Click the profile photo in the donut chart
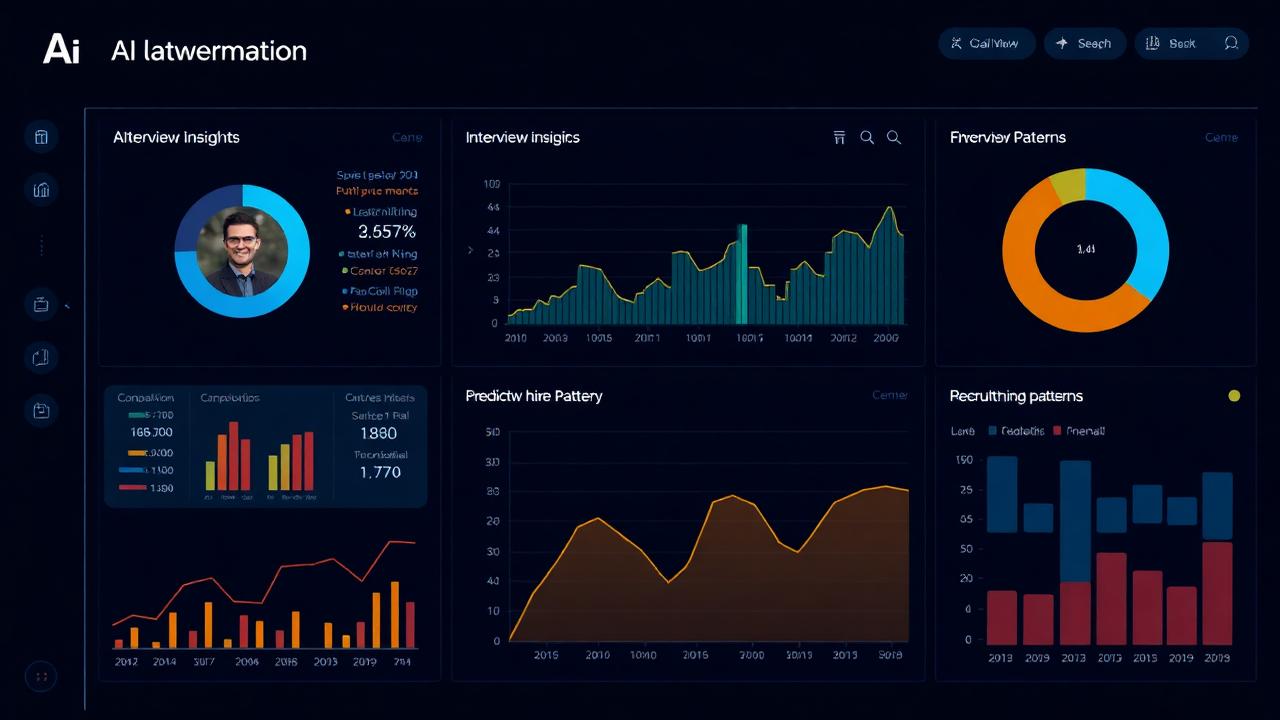The image size is (1280, 720). [x=242, y=251]
